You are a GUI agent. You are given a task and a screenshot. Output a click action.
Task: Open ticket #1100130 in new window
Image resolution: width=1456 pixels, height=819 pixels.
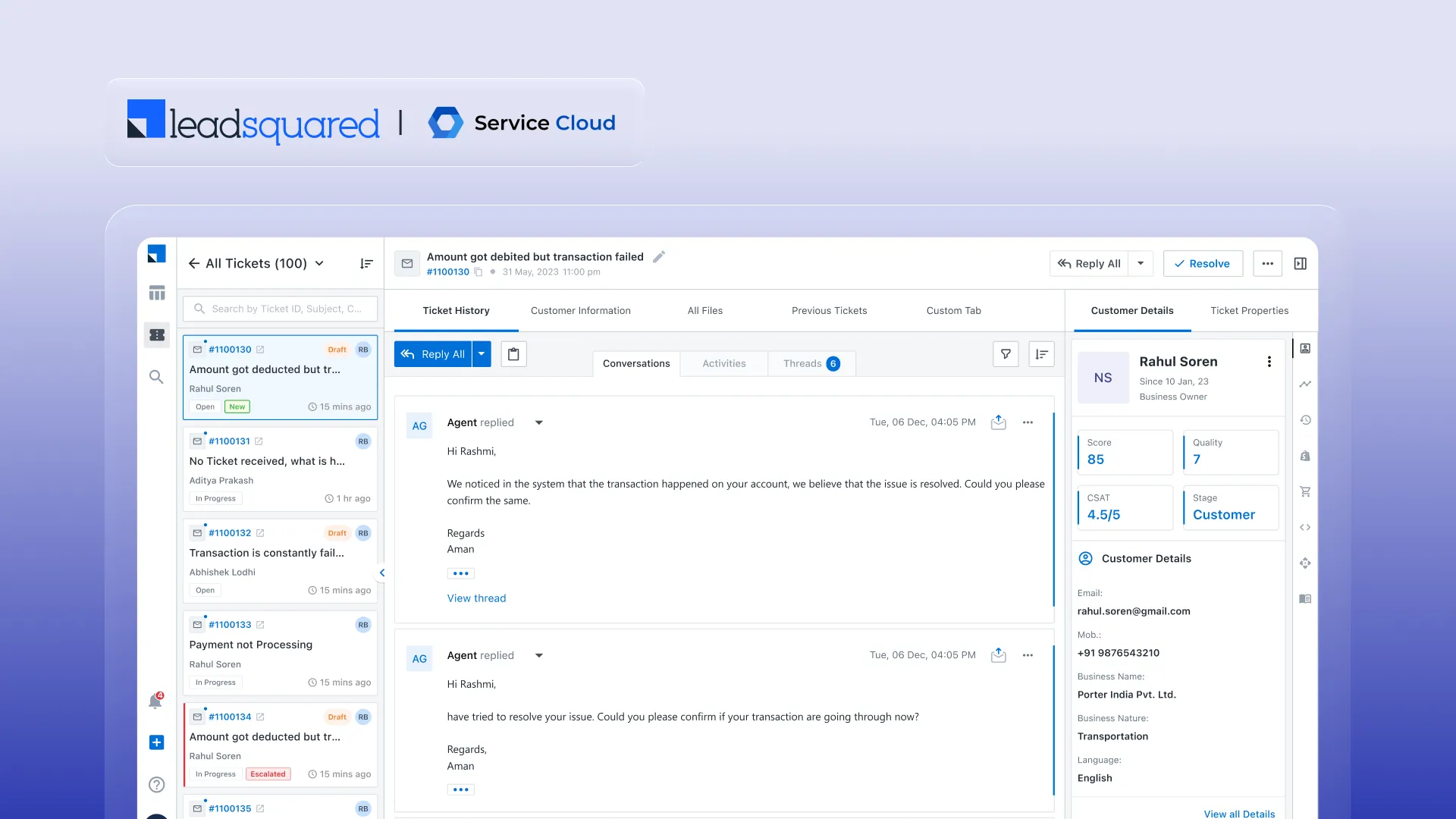(x=260, y=350)
